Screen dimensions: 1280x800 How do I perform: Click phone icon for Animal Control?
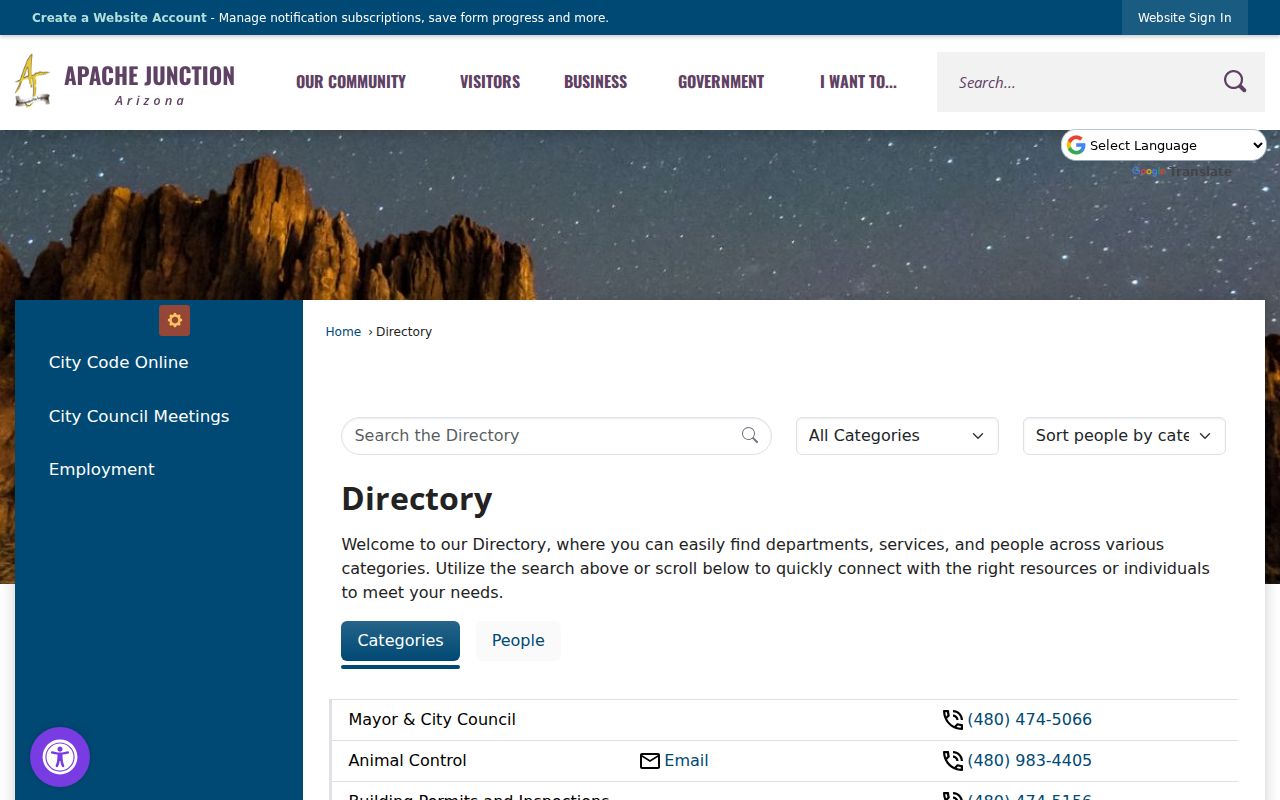pos(953,761)
